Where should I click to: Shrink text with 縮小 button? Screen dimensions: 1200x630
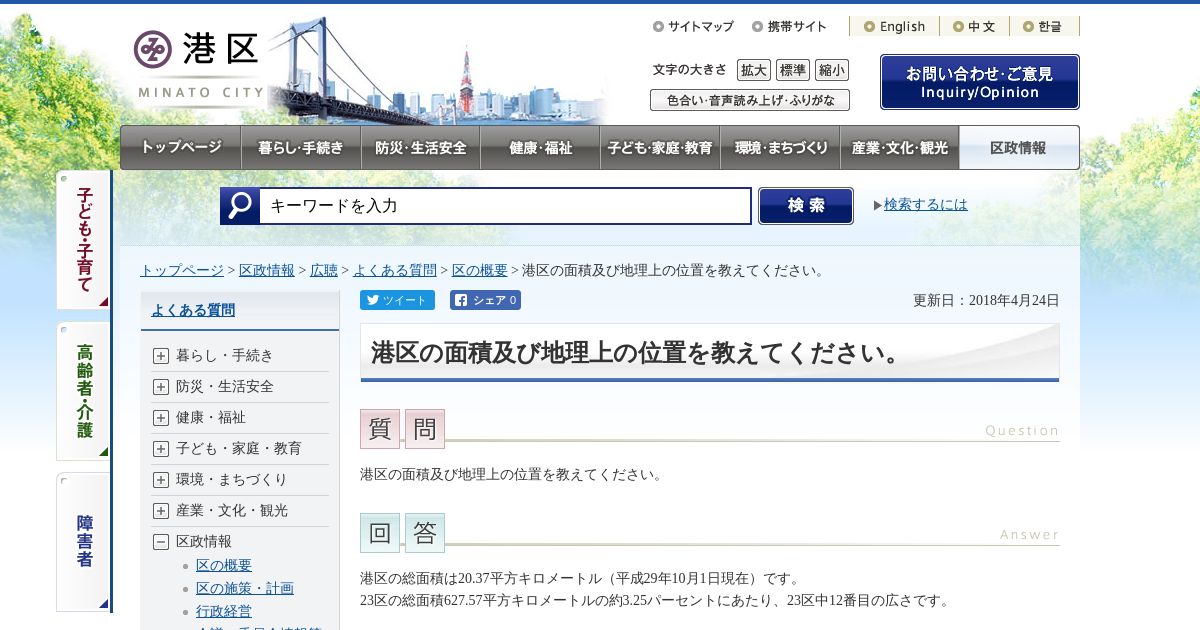click(831, 70)
